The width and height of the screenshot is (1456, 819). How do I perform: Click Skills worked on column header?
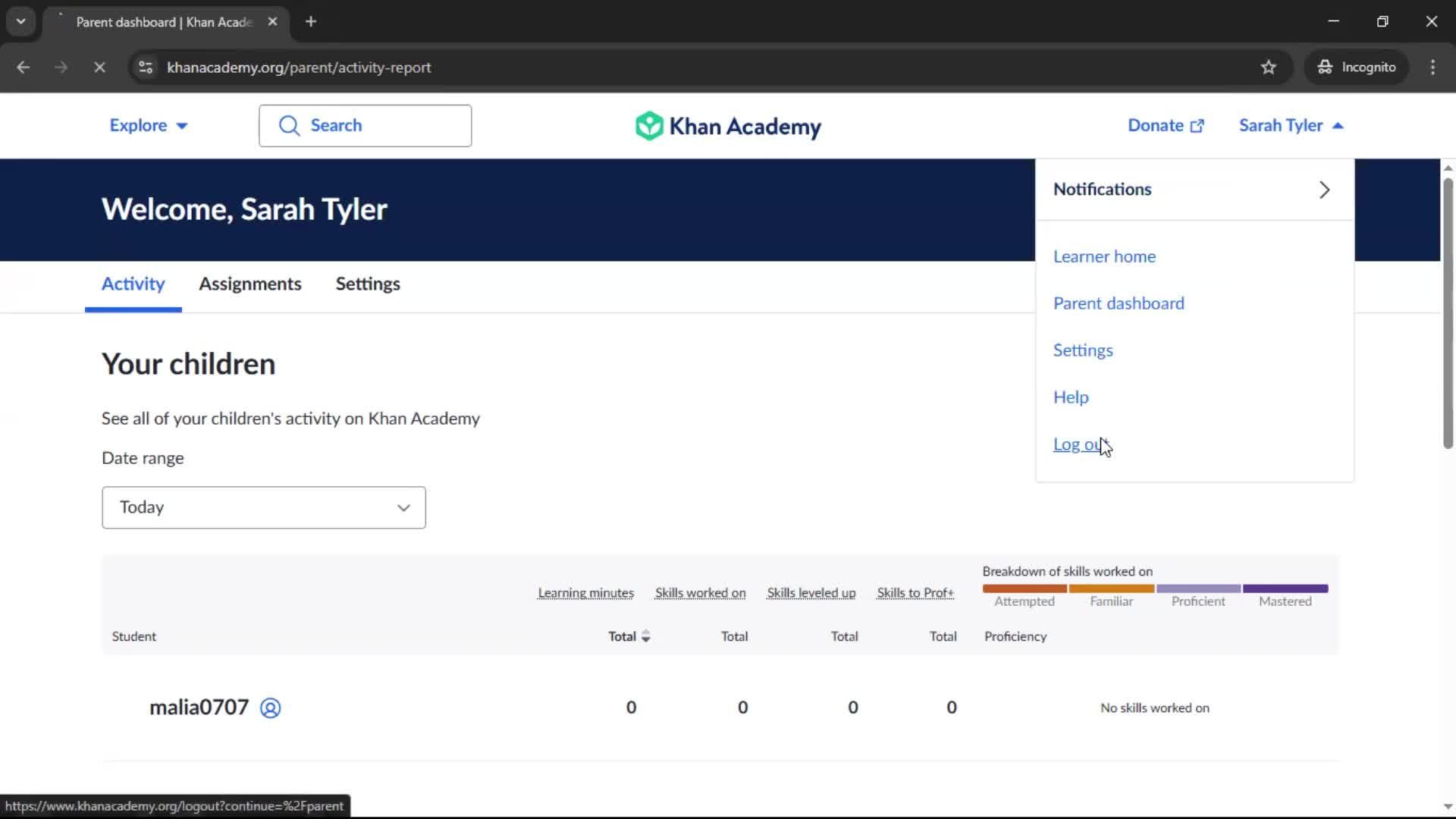pos(700,593)
